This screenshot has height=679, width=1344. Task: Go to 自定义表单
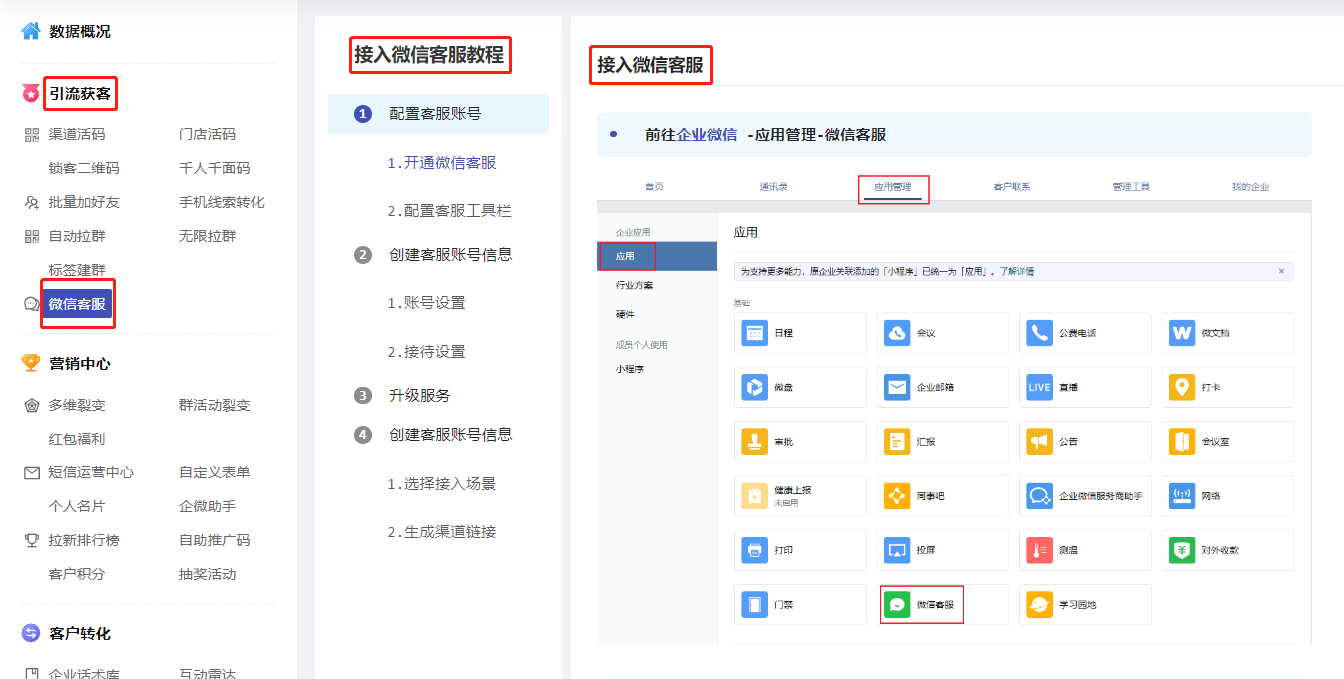214,472
